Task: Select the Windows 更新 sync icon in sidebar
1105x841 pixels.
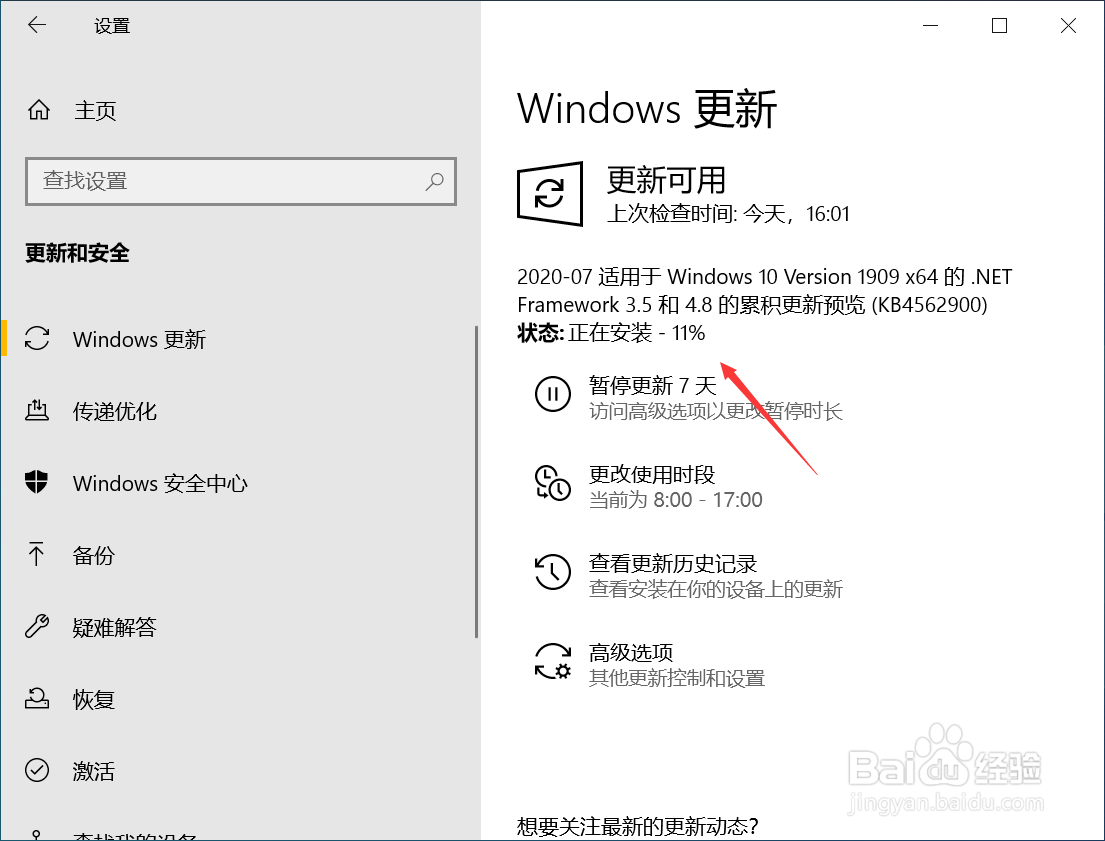Action: pyautogui.click(x=37, y=338)
